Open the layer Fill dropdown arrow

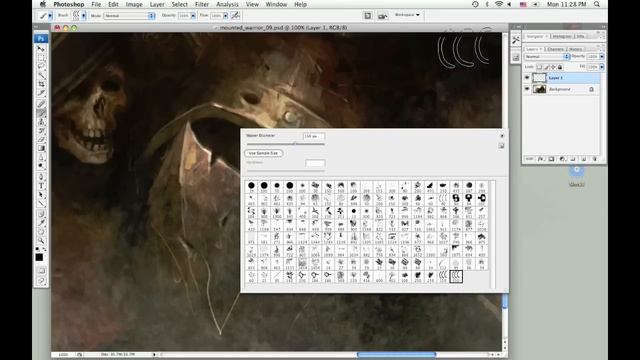coord(602,67)
